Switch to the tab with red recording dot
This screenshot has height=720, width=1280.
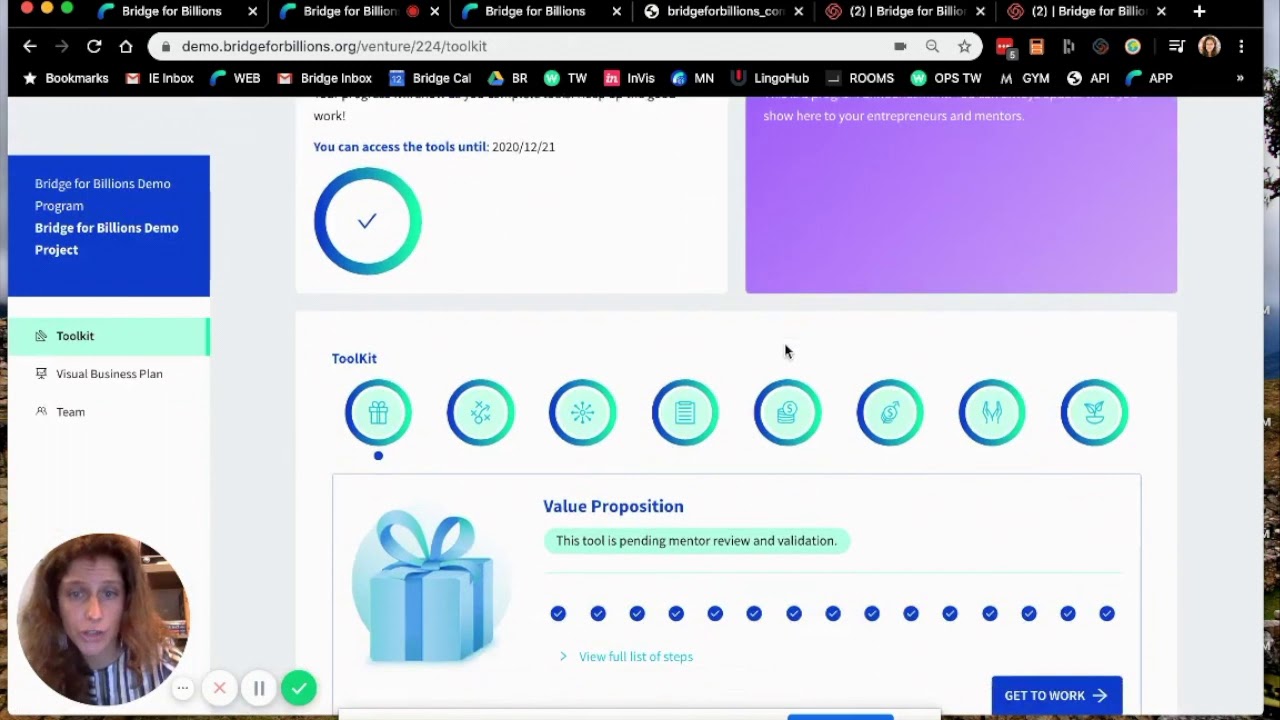tap(360, 11)
